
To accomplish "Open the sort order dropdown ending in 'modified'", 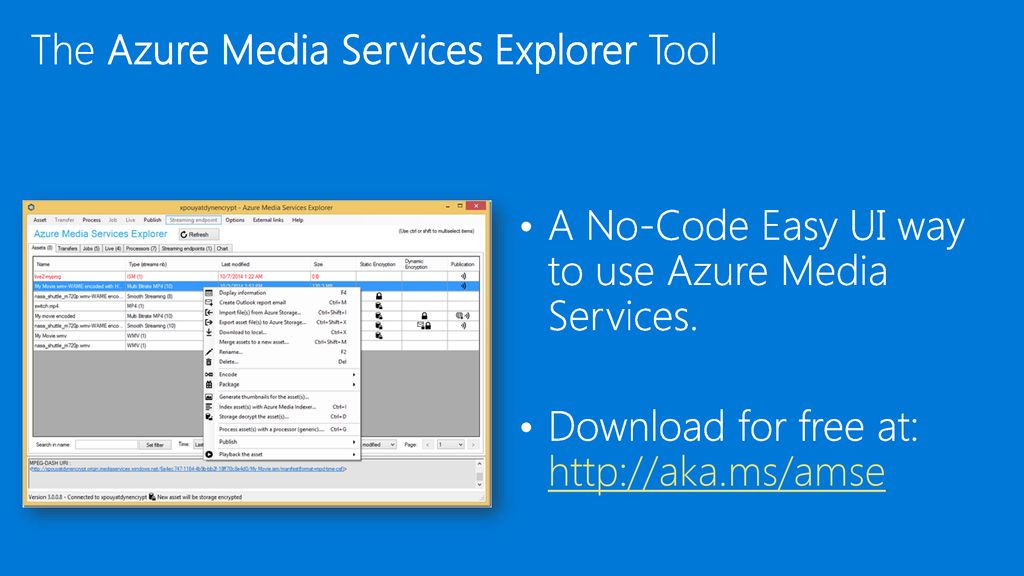I will click(379, 445).
